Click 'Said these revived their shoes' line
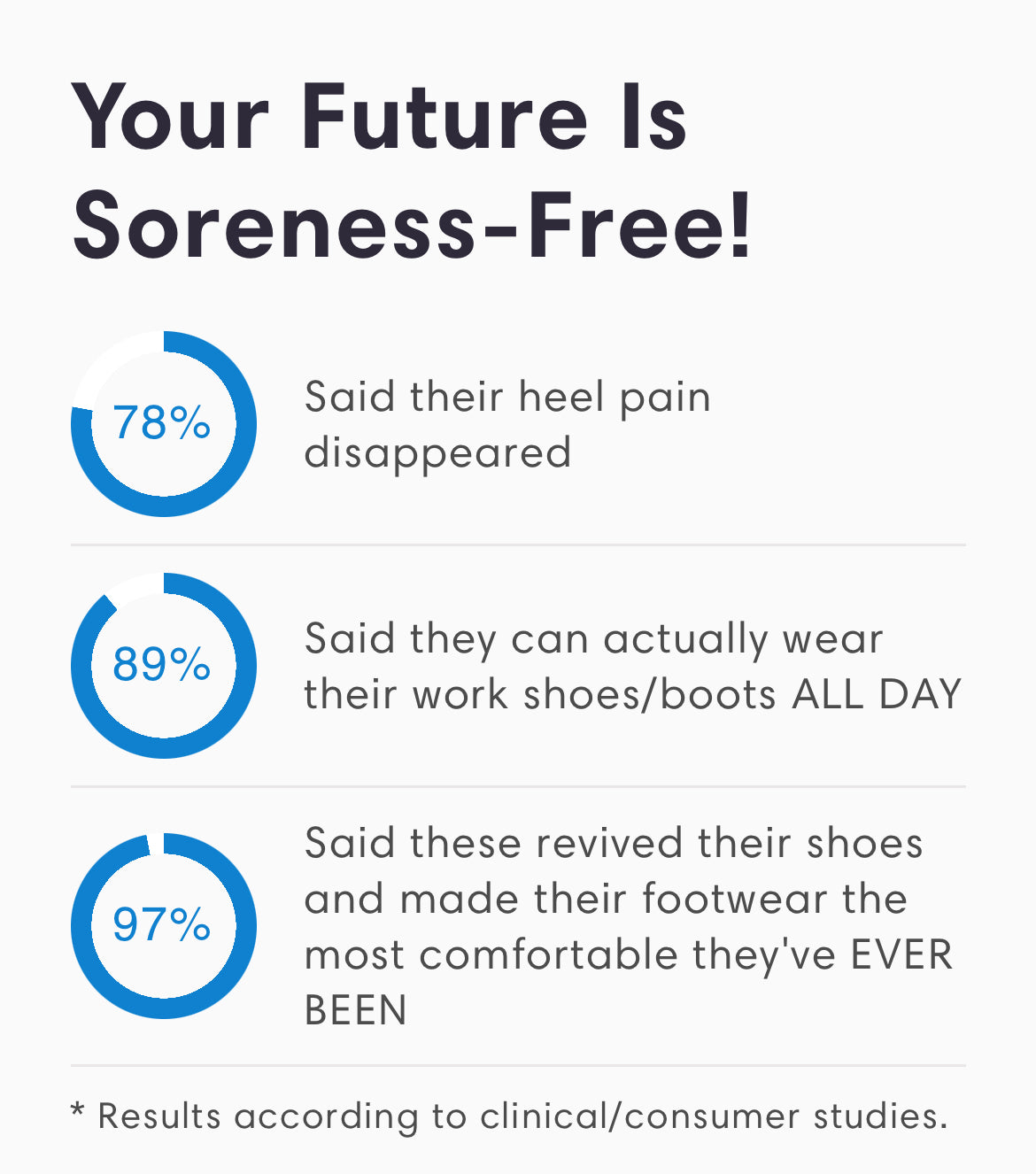 coord(613,843)
